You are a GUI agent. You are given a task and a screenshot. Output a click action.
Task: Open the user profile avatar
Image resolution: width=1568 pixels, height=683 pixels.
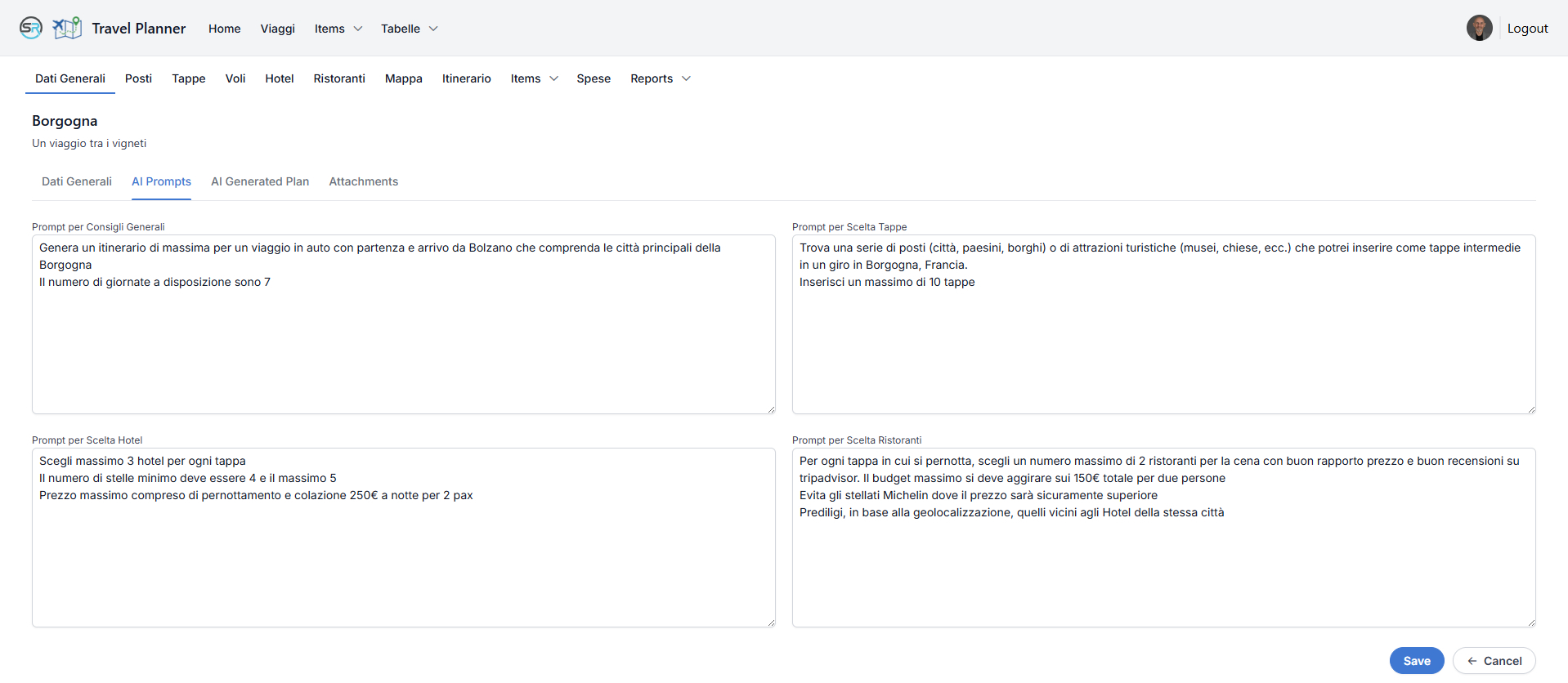(1479, 28)
